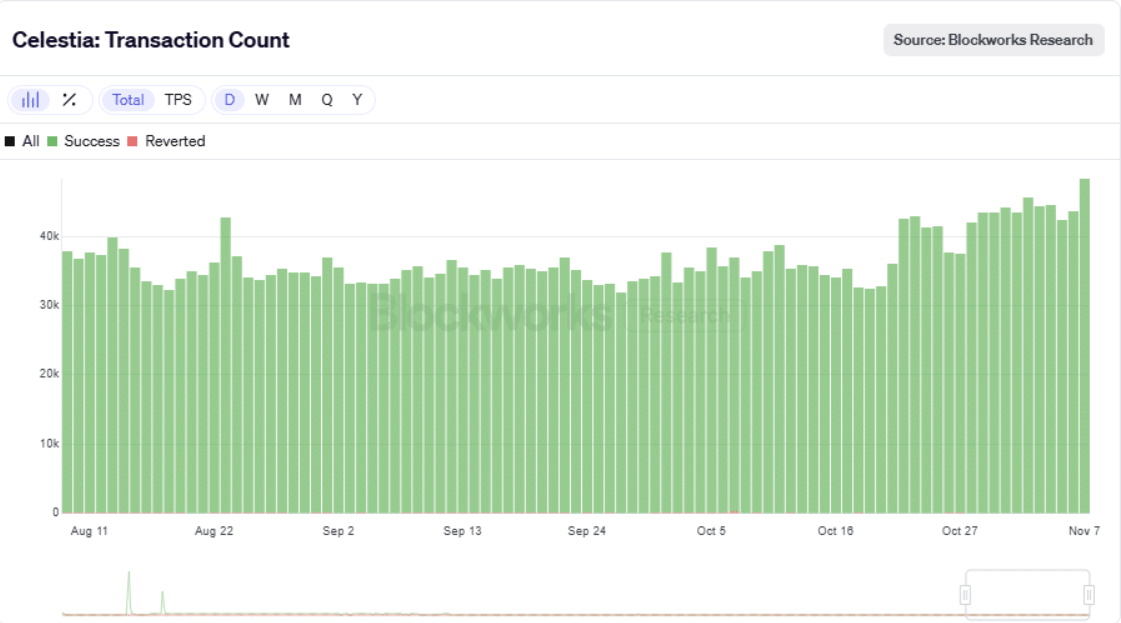Select daily (D) interval
This screenshot has width=1121, height=623.
point(230,100)
